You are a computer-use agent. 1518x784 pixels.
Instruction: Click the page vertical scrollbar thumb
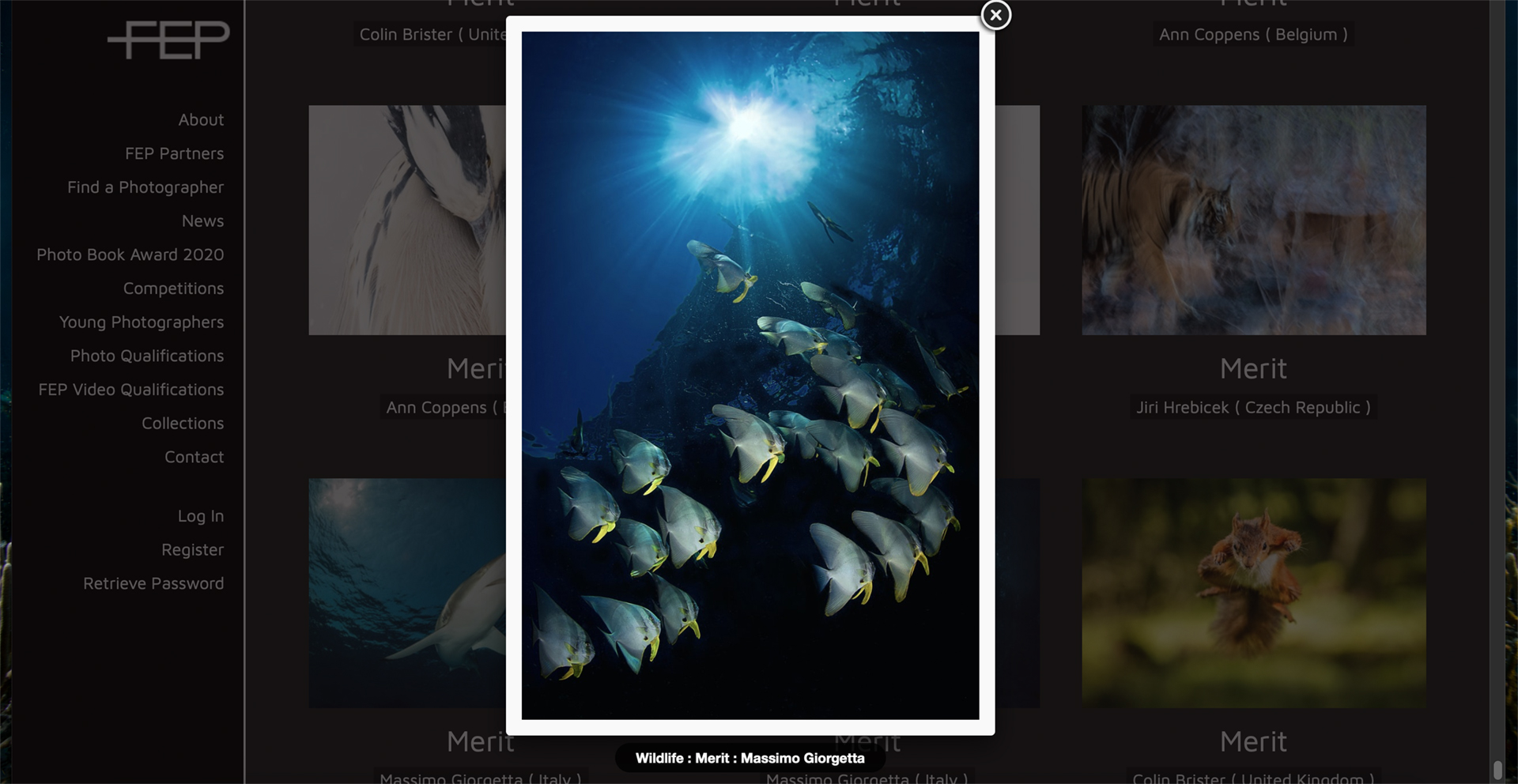click(x=1497, y=770)
